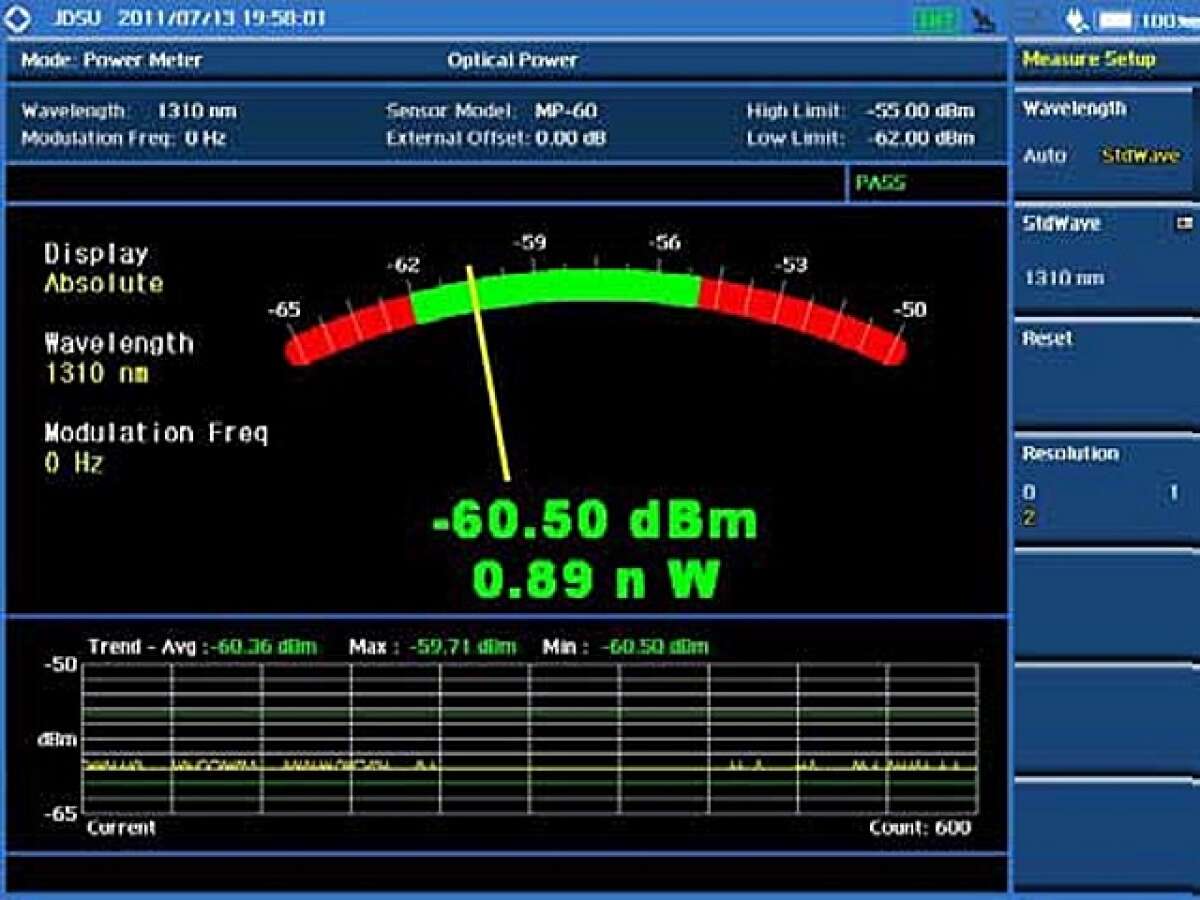The width and height of the screenshot is (1200, 900).
Task: Click the yellow gauge needle
Action: (489, 374)
